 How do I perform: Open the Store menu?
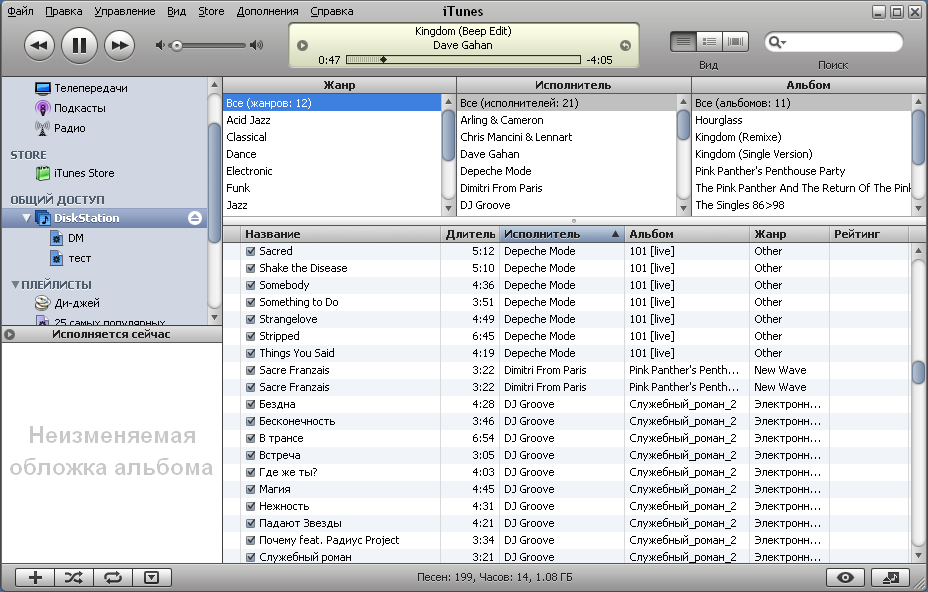tap(211, 11)
